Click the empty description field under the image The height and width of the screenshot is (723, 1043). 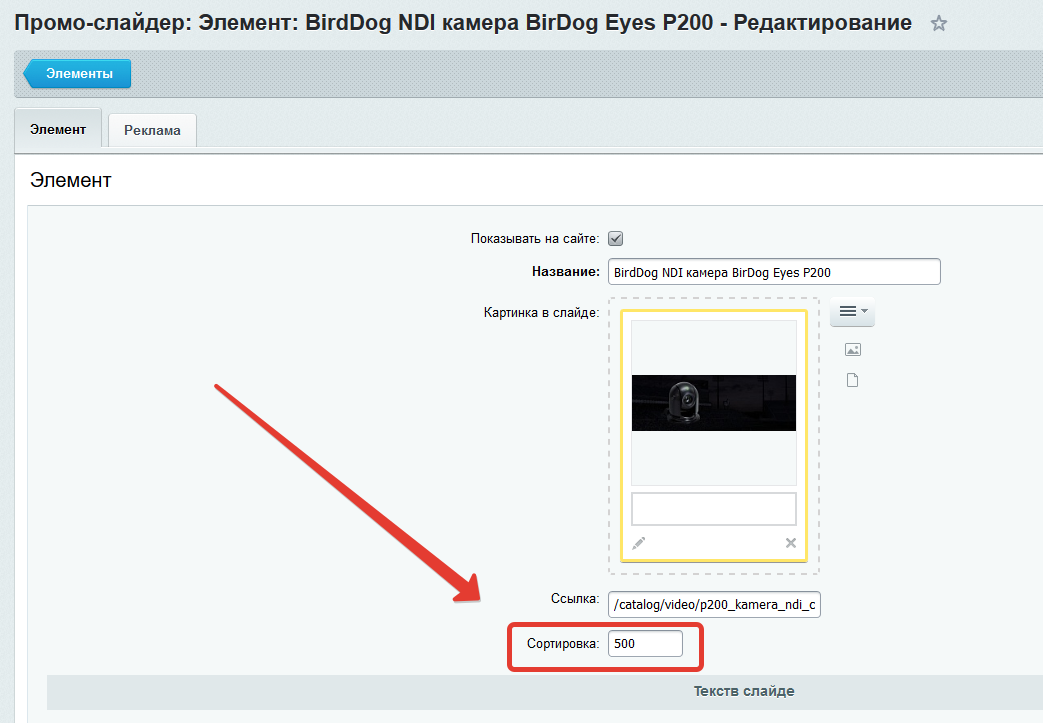click(x=714, y=508)
